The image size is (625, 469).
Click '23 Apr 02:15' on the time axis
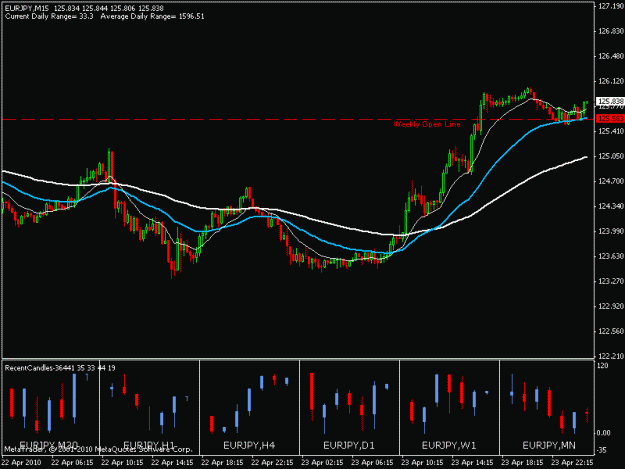pos(322,463)
